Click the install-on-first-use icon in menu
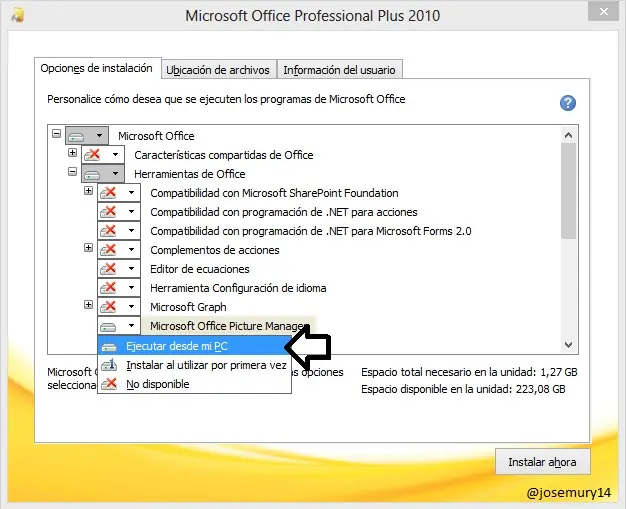 coord(109,365)
